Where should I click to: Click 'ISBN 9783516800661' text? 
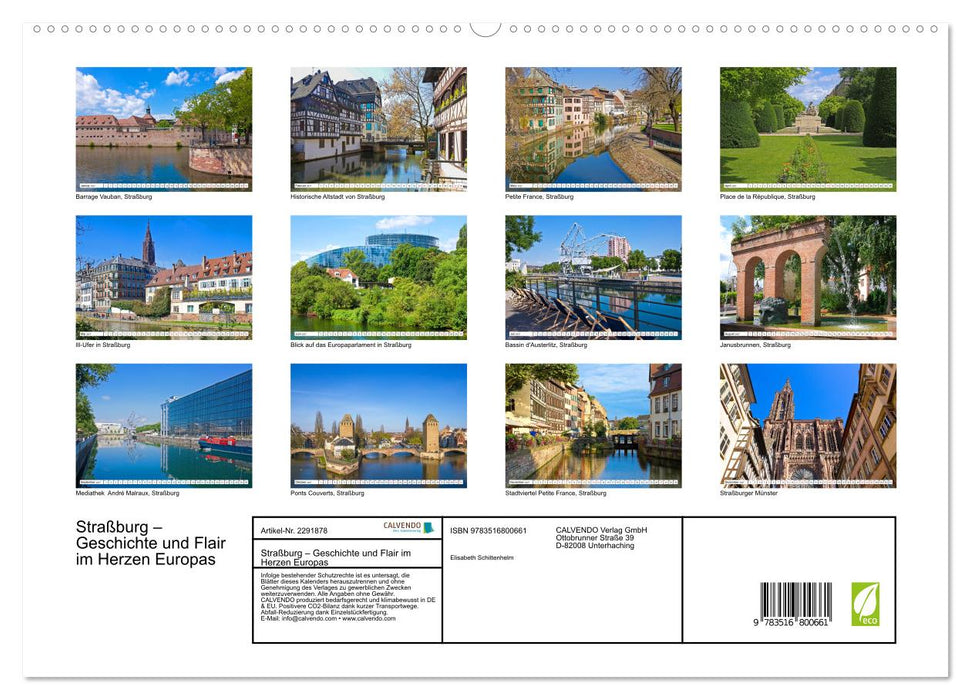[488, 531]
